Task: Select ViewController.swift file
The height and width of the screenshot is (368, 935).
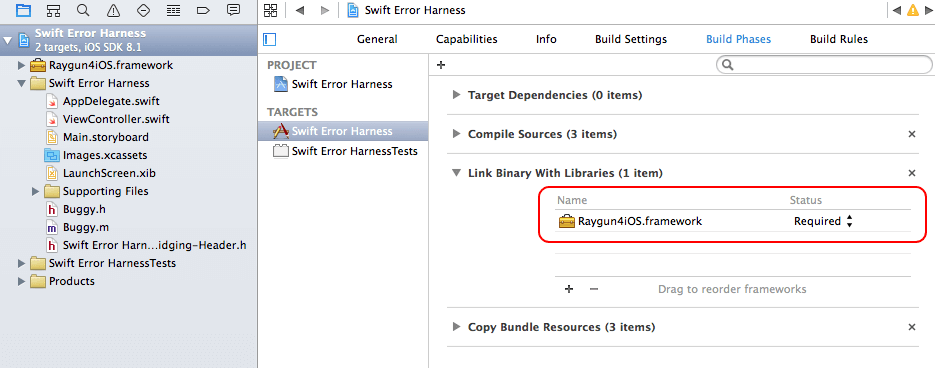Action: [x=116, y=119]
